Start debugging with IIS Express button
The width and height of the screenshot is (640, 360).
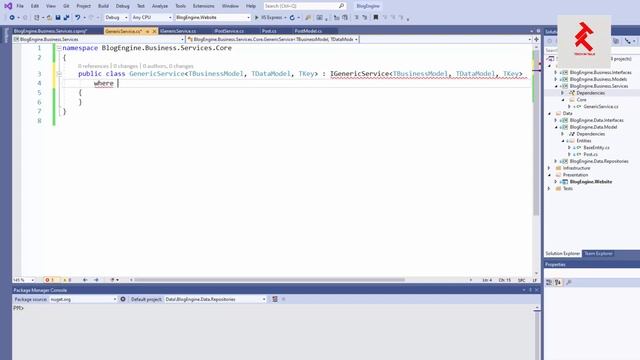[x=268, y=18]
